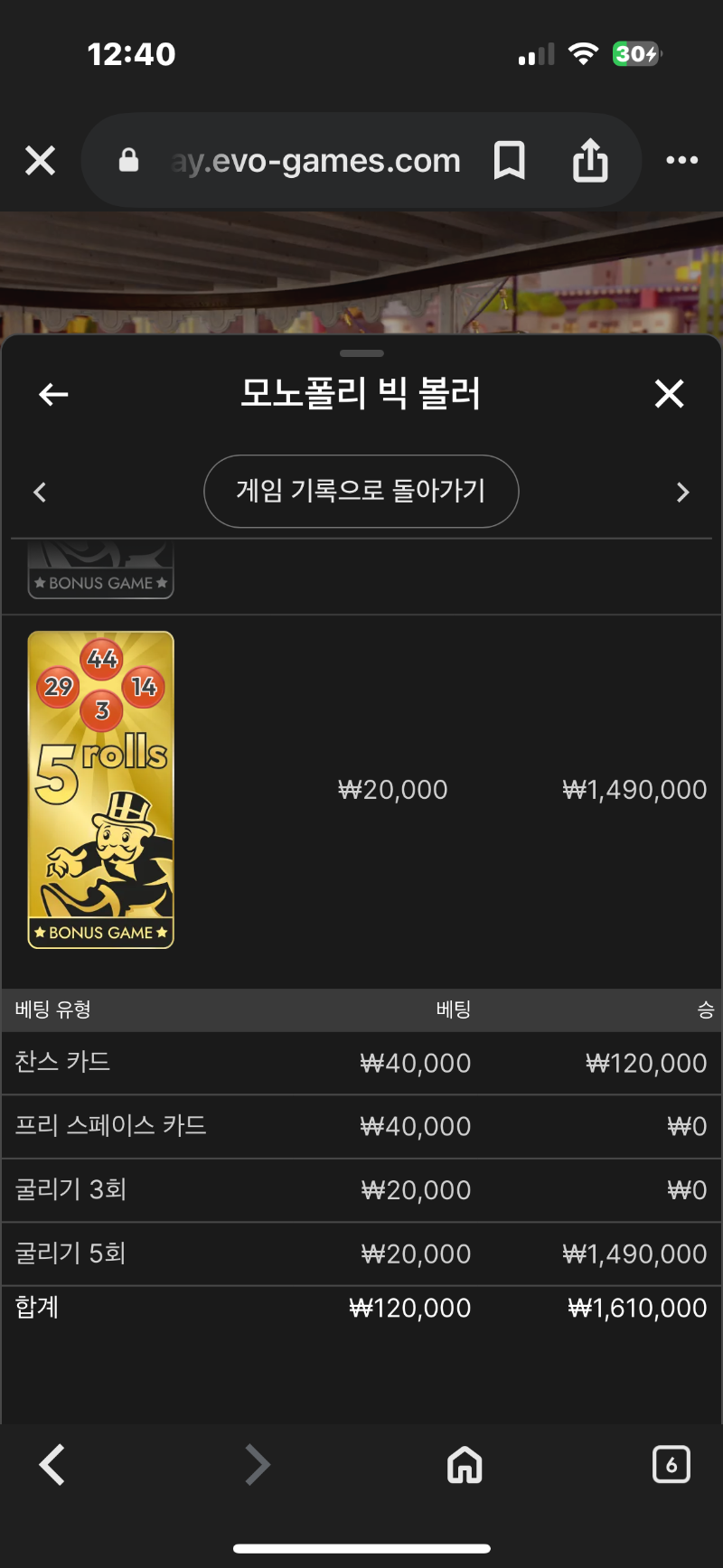The height and width of the screenshot is (1568, 723).
Task: Tap the bookmark icon in address bar
Action: click(510, 161)
